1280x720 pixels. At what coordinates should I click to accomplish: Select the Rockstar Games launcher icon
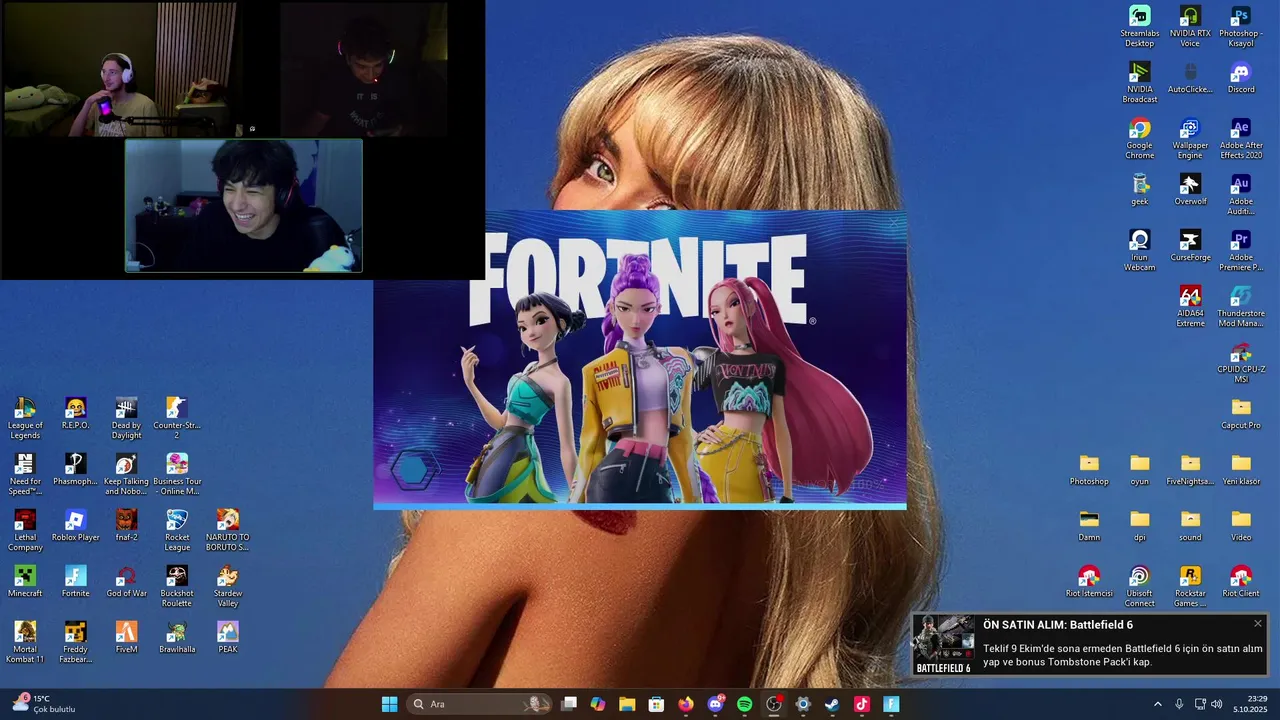(x=1190, y=586)
